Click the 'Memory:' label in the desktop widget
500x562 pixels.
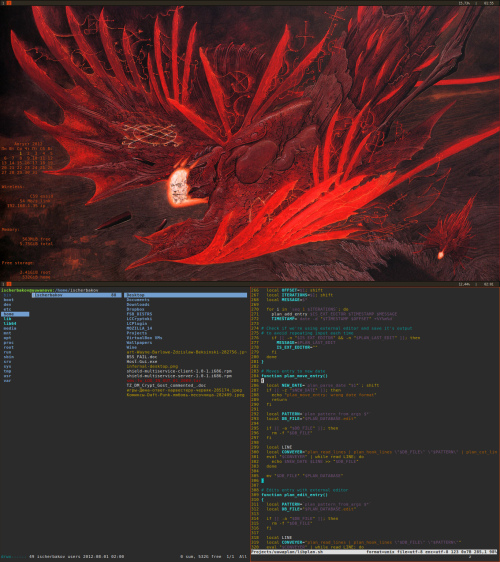coord(11,229)
